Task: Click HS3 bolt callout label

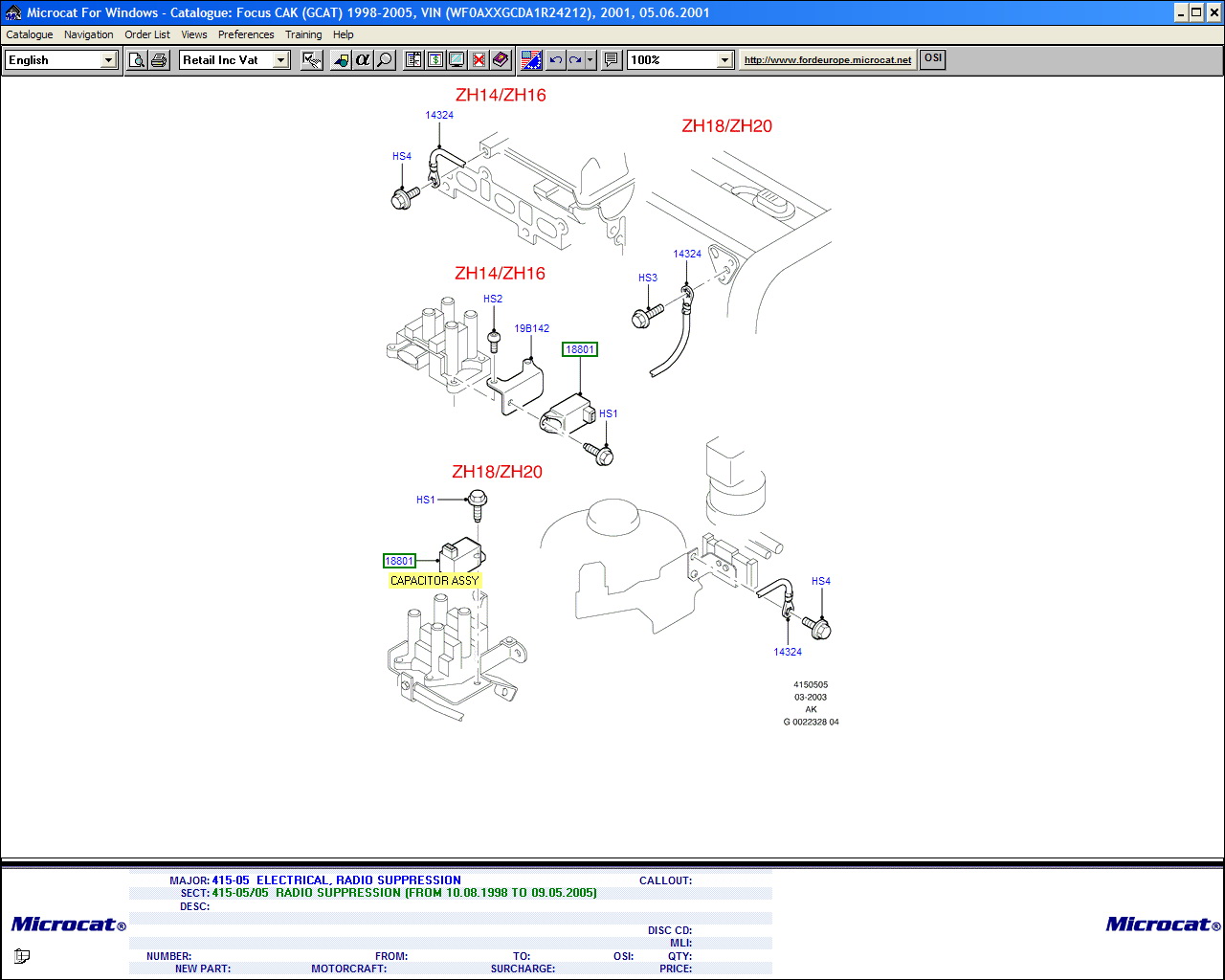Action: coord(648,278)
